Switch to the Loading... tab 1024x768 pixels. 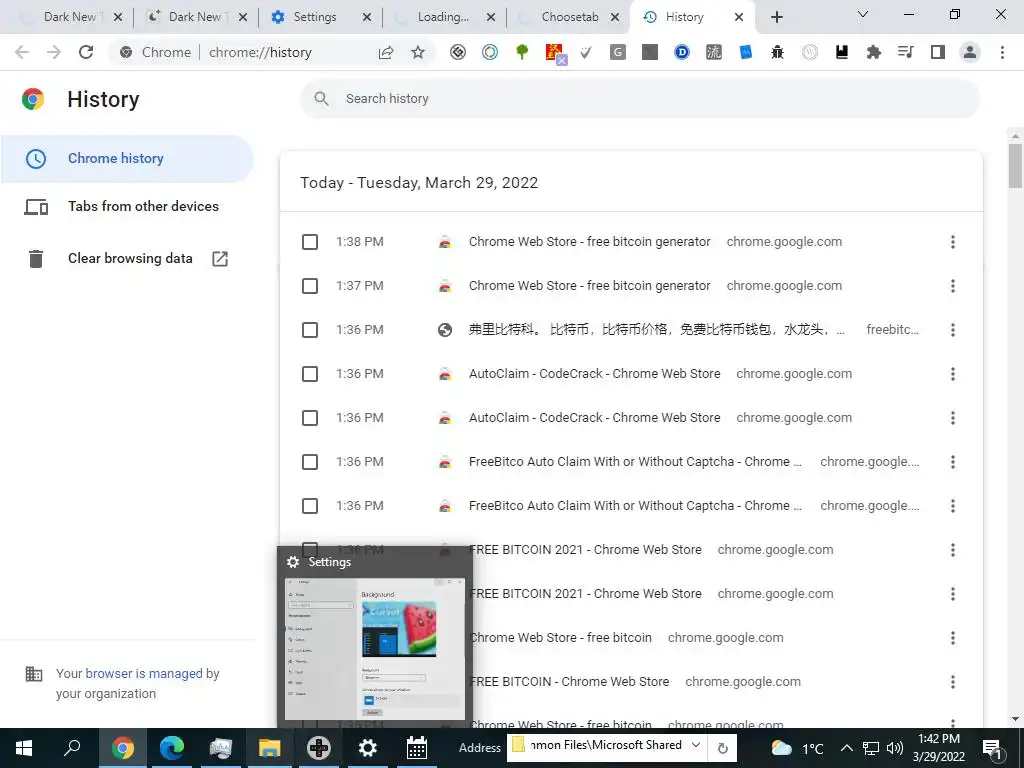[443, 17]
